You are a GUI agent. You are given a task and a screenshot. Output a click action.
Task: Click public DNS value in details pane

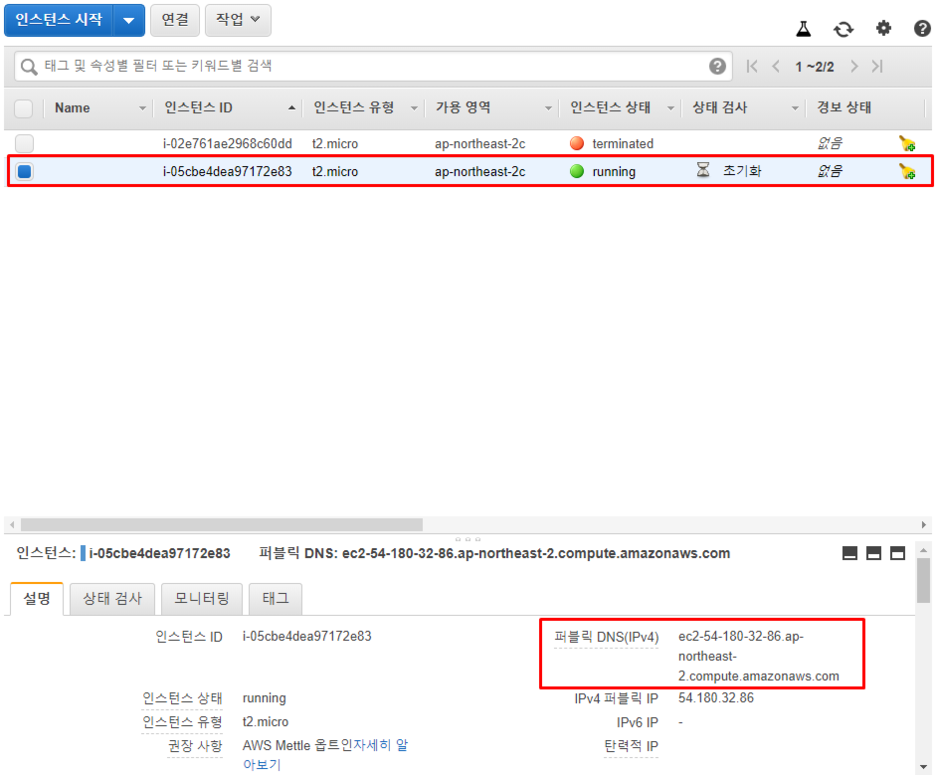[759, 656]
